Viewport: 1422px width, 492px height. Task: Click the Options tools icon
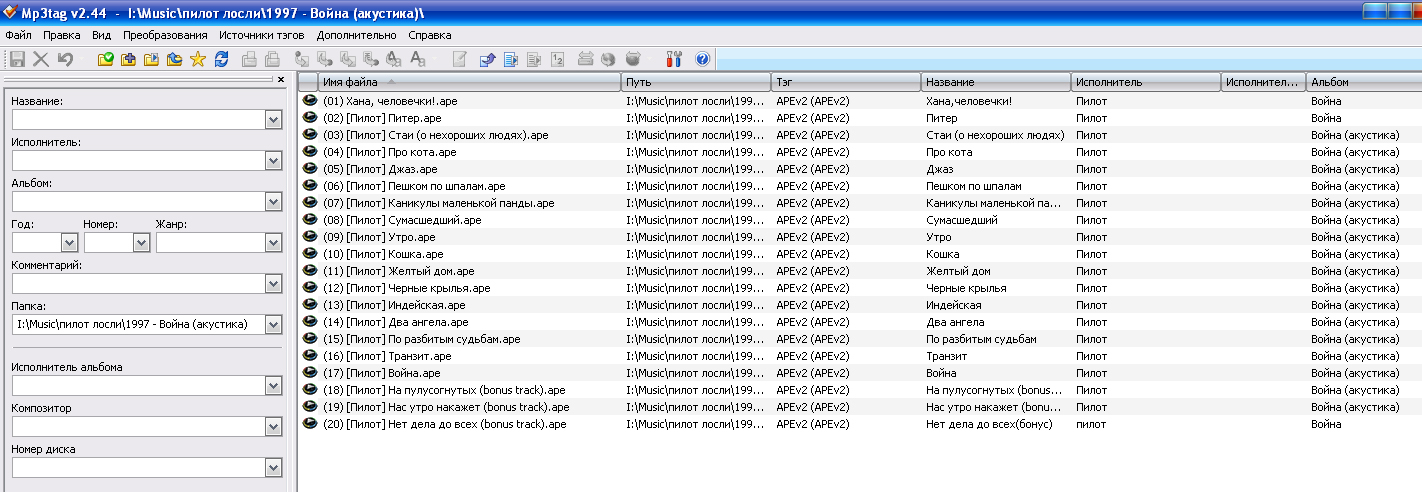[x=673, y=59]
